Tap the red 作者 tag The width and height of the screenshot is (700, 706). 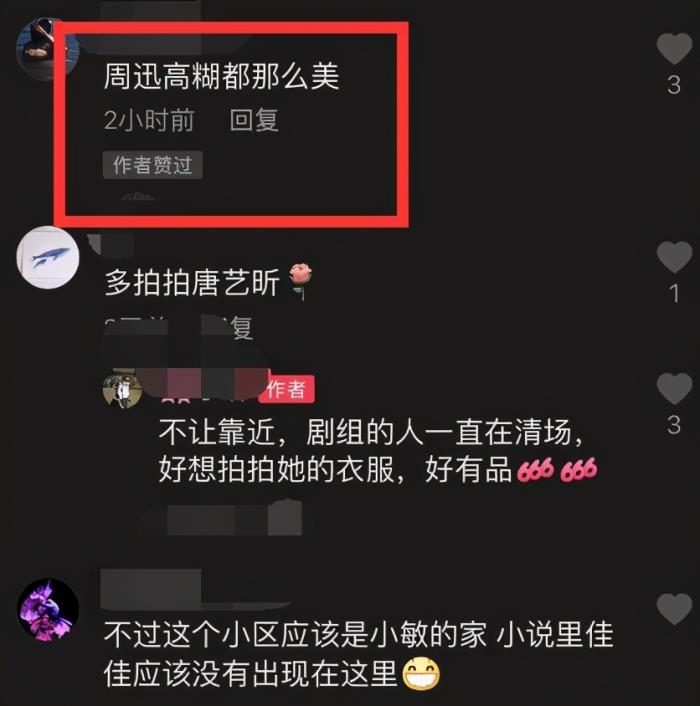coord(286,389)
